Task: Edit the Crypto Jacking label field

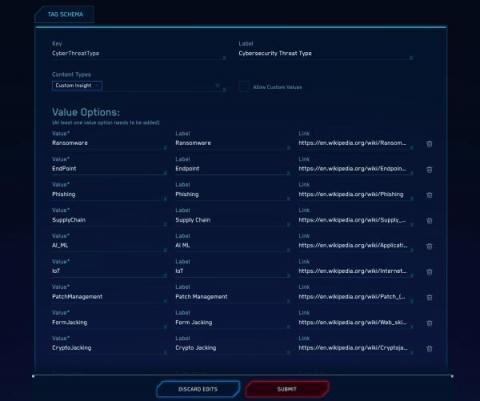Action: (233, 348)
